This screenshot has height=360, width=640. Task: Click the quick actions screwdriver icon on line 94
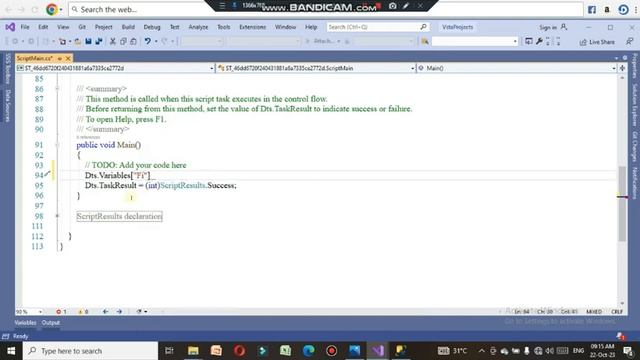(x=48, y=174)
